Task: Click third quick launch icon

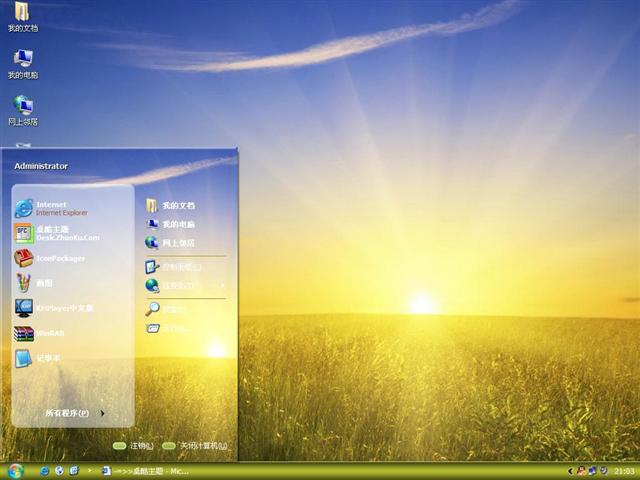Action: click(x=74, y=471)
